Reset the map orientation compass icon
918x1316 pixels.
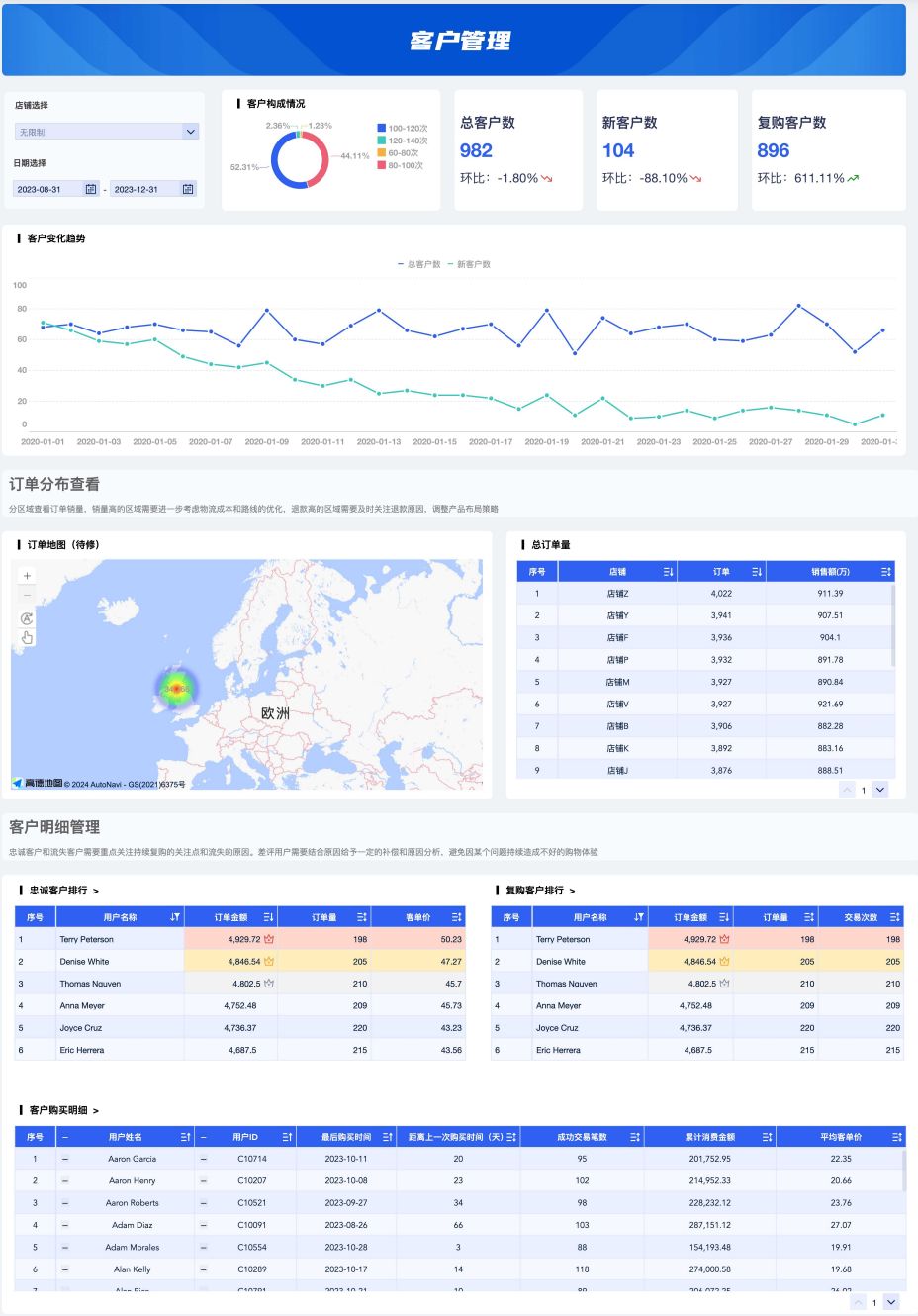click(27, 618)
